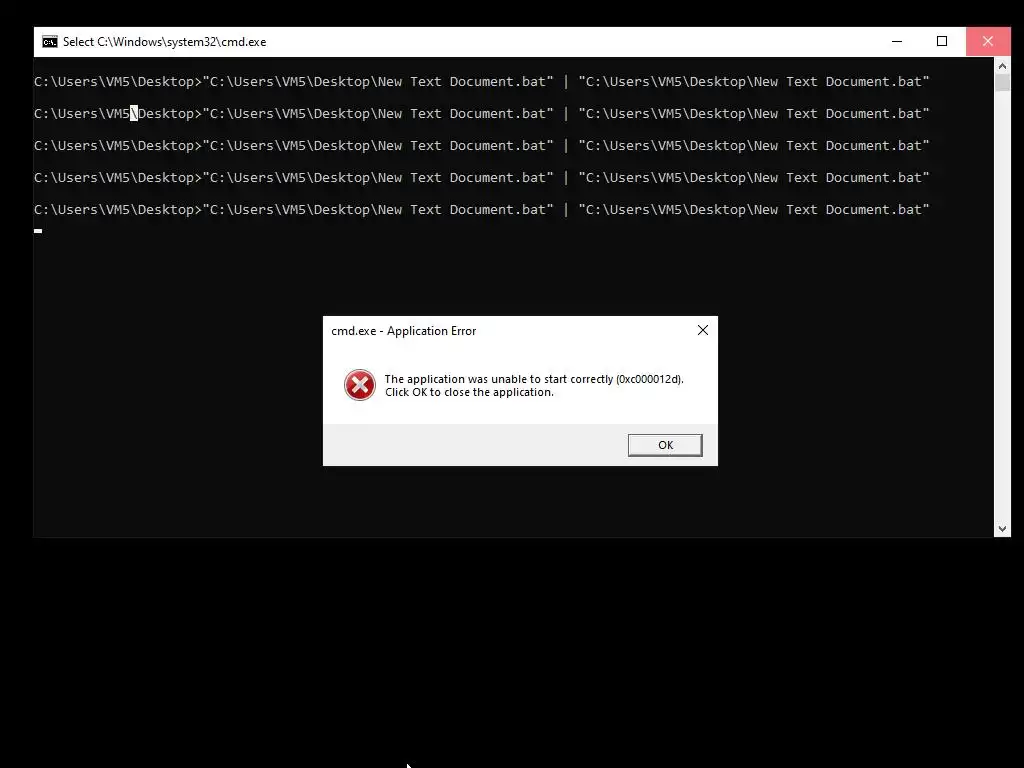Click the 'Click OK to close the application' text
Screen dimensions: 1024x768
tap(469, 392)
